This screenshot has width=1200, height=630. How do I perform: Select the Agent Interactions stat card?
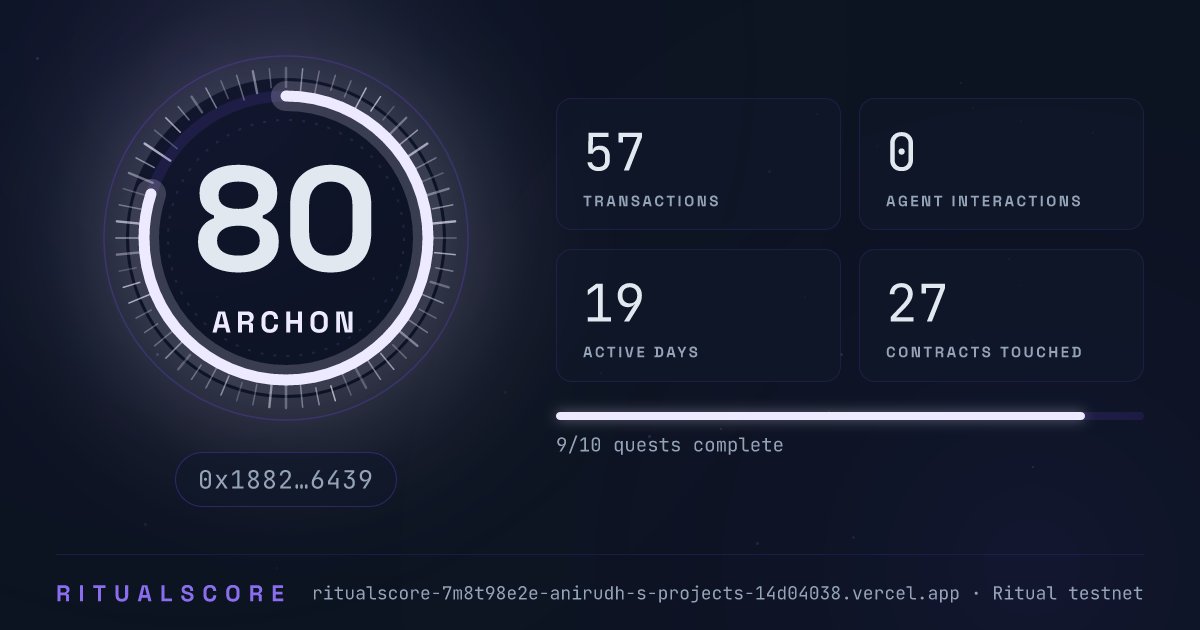click(x=1001, y=164)
